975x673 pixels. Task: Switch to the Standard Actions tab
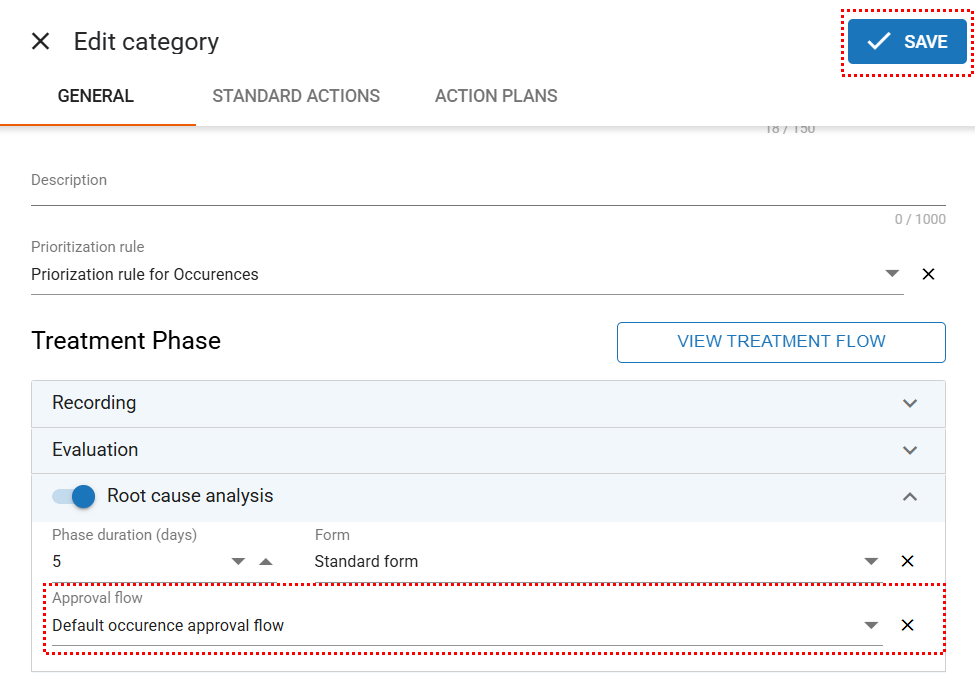[x=296, y=96]
